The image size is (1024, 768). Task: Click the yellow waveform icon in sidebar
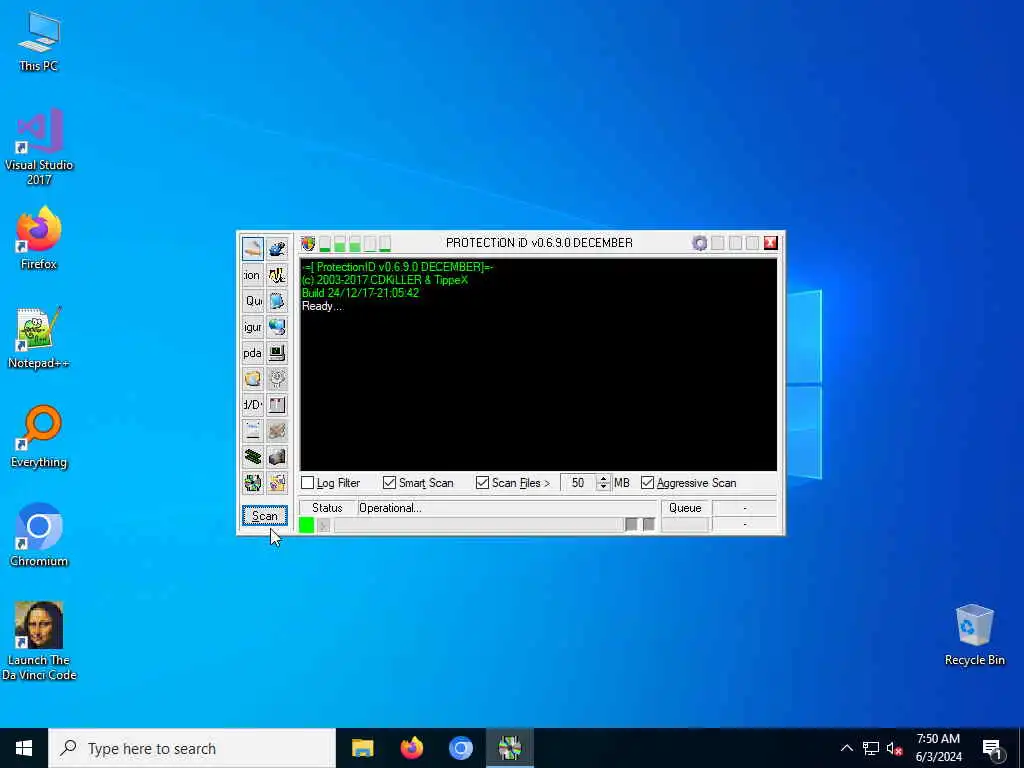pyautogui.click(x=277, y=275)
